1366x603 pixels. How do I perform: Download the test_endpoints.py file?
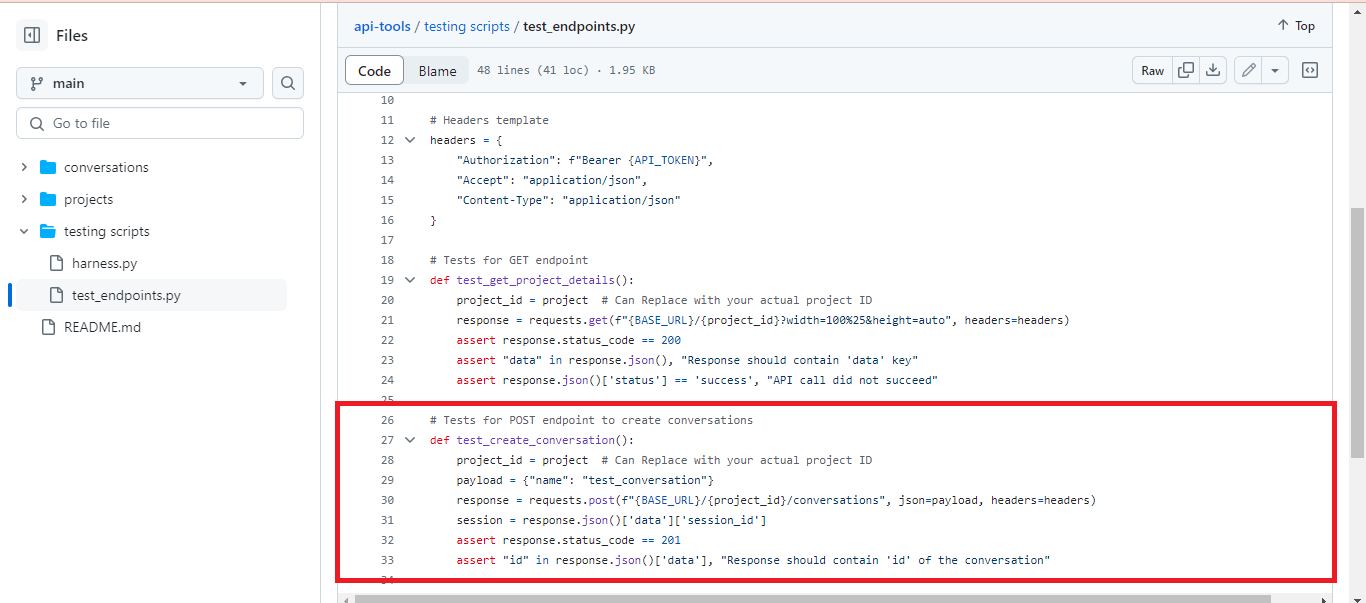click(x=1212, y=70)
